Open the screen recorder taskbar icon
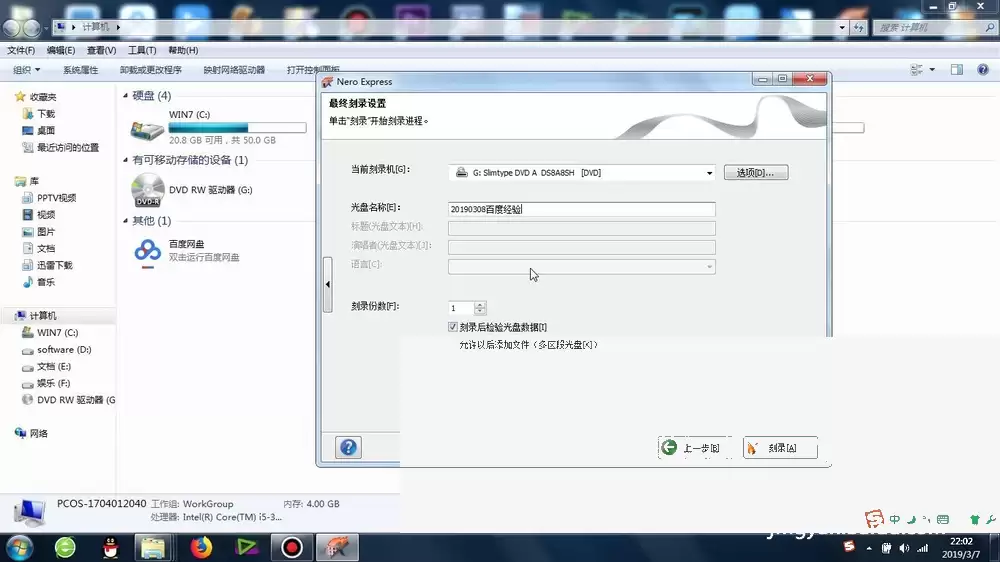 pyautogui.click(x=292, y=547)
